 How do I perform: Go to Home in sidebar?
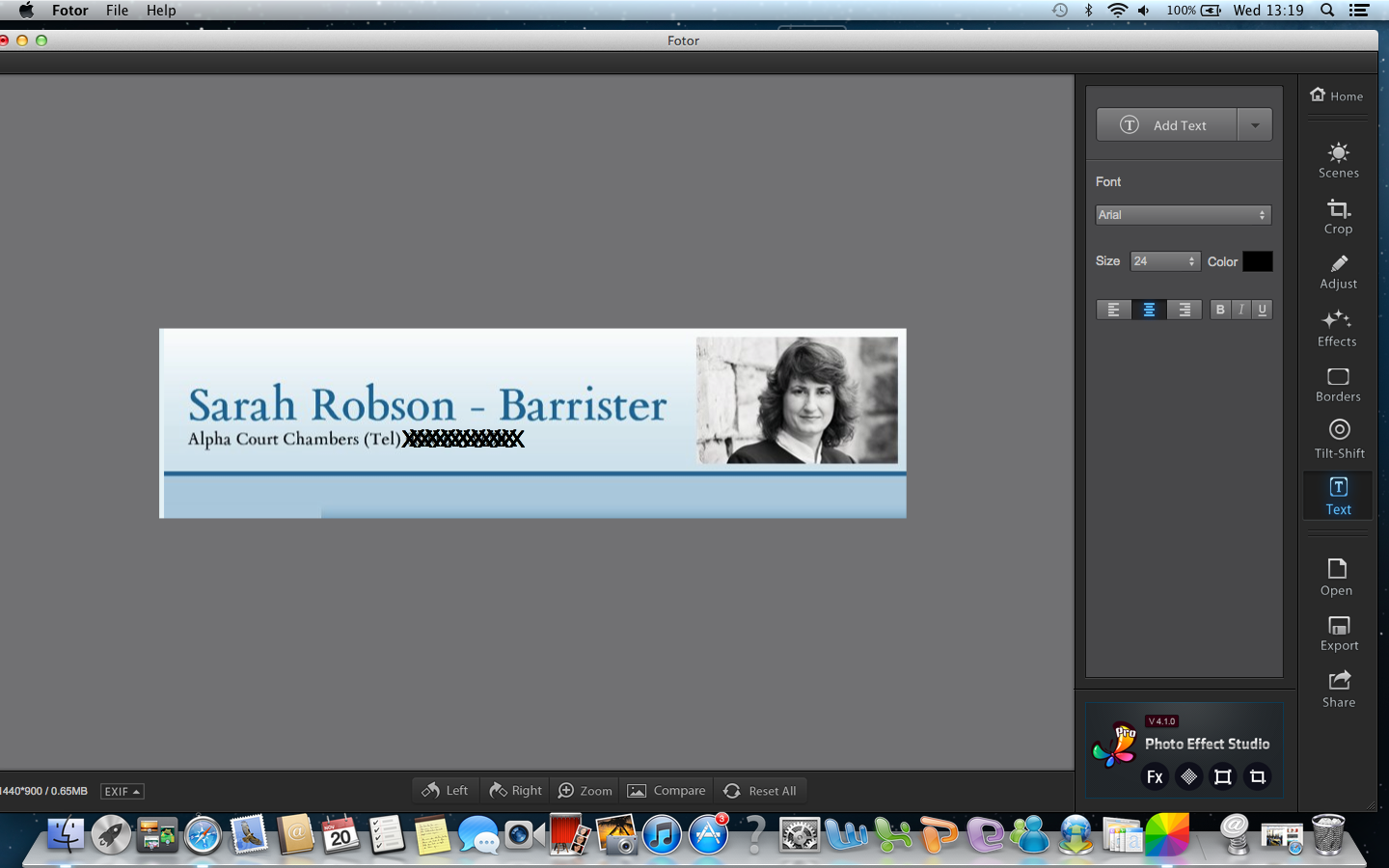[x=1337, y=95]
